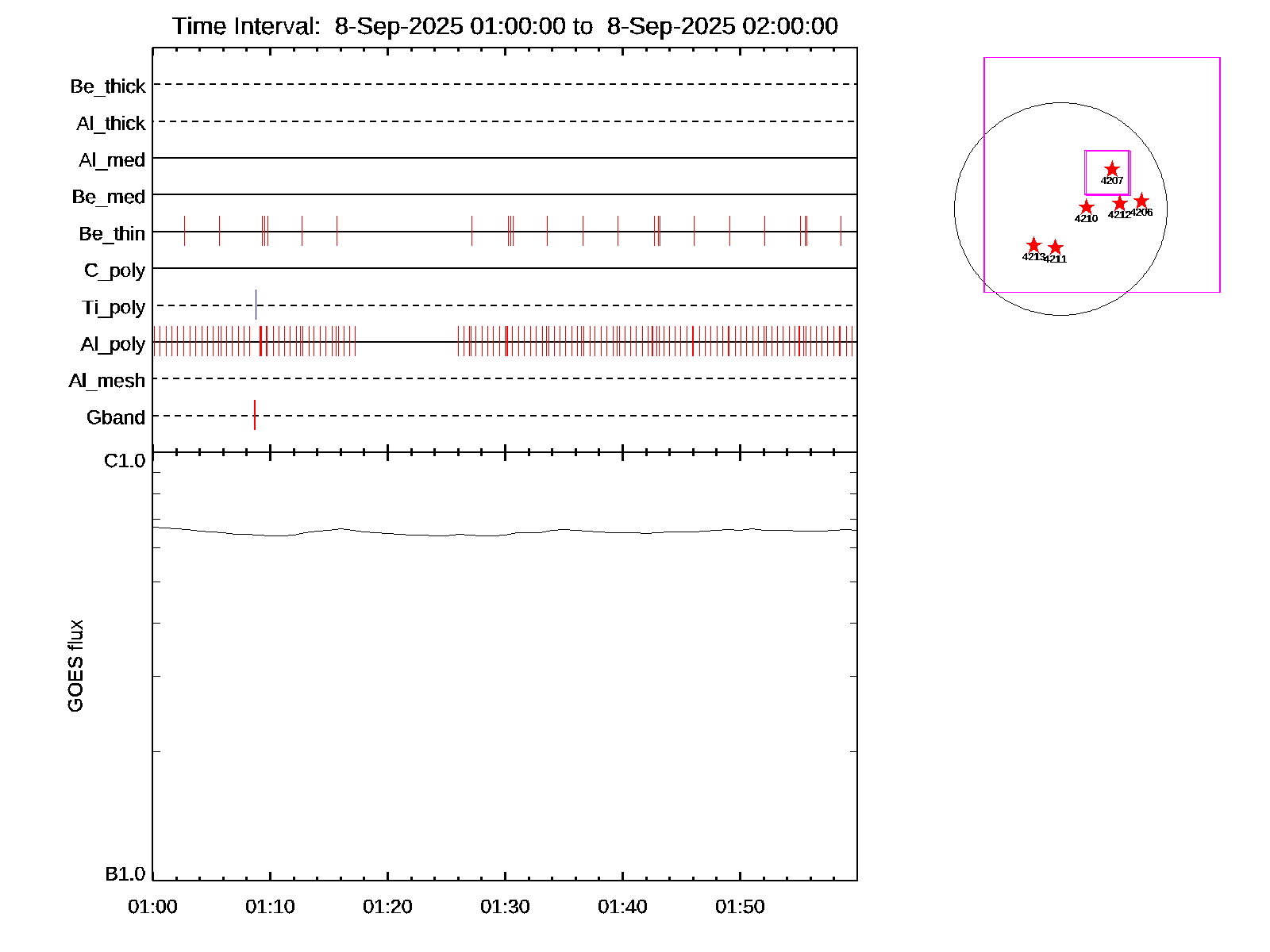Click the blue Ti_poly exposure marker
The width and height of the screenshot is (1270, 952).
click(x=256, y=305)
